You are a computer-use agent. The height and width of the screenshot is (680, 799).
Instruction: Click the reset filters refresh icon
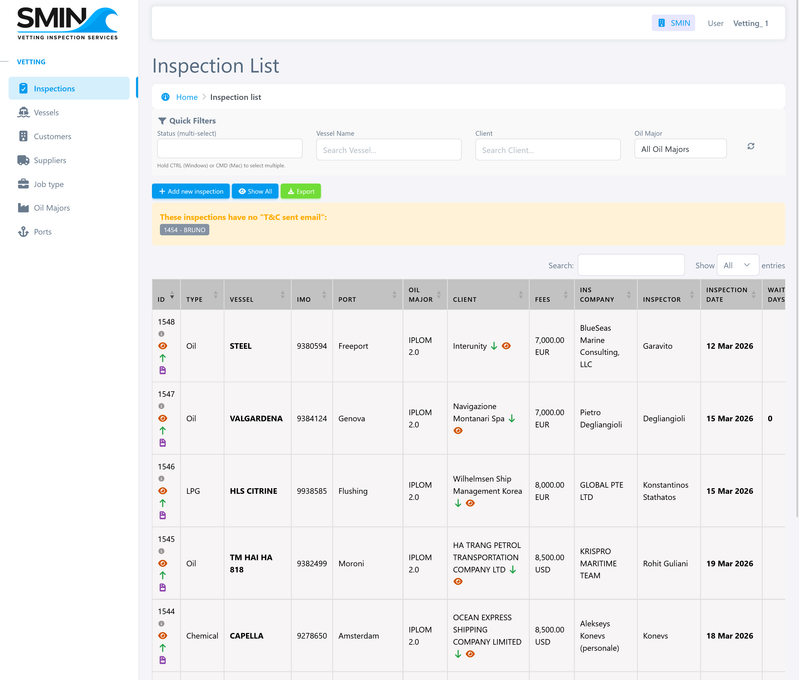tap(751, 146)
